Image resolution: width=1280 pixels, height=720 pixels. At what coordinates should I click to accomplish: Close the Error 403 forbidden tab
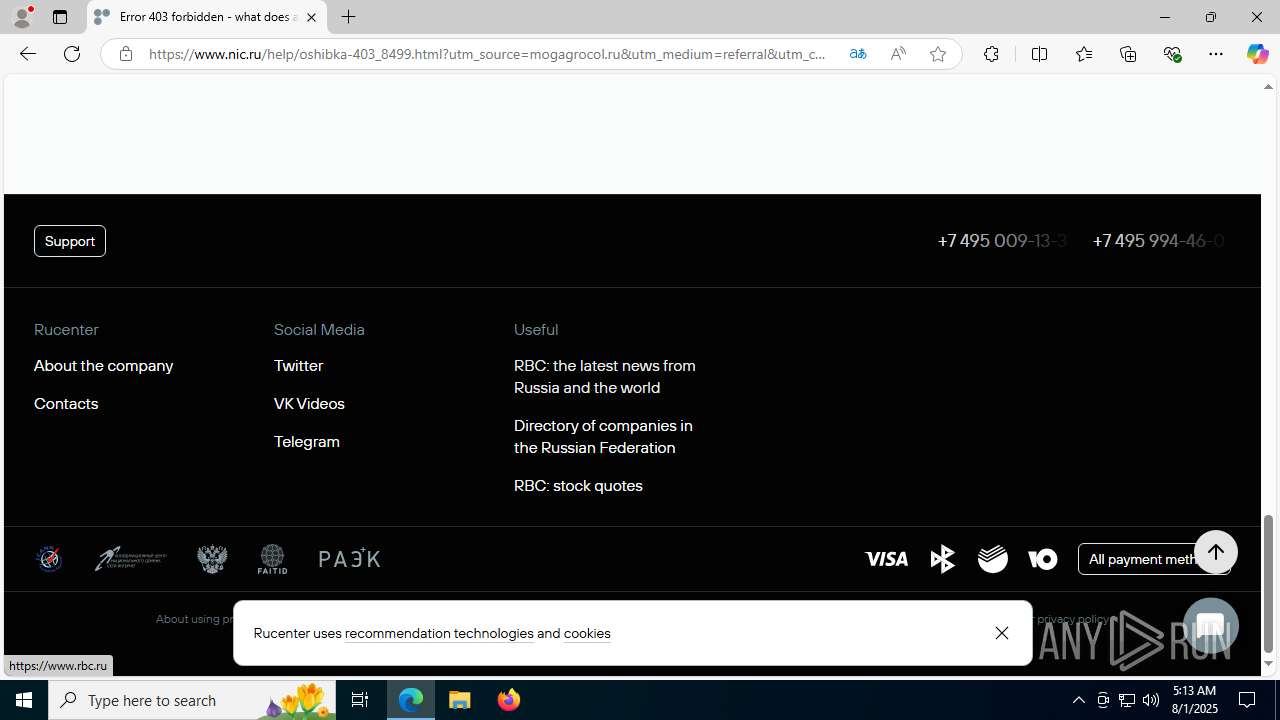point(311,17)
